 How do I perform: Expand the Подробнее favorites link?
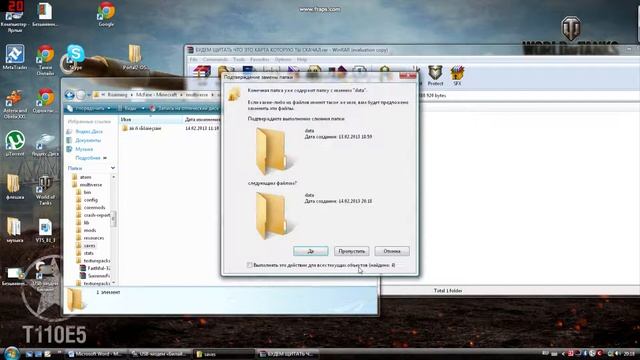[x=91, y=158]
